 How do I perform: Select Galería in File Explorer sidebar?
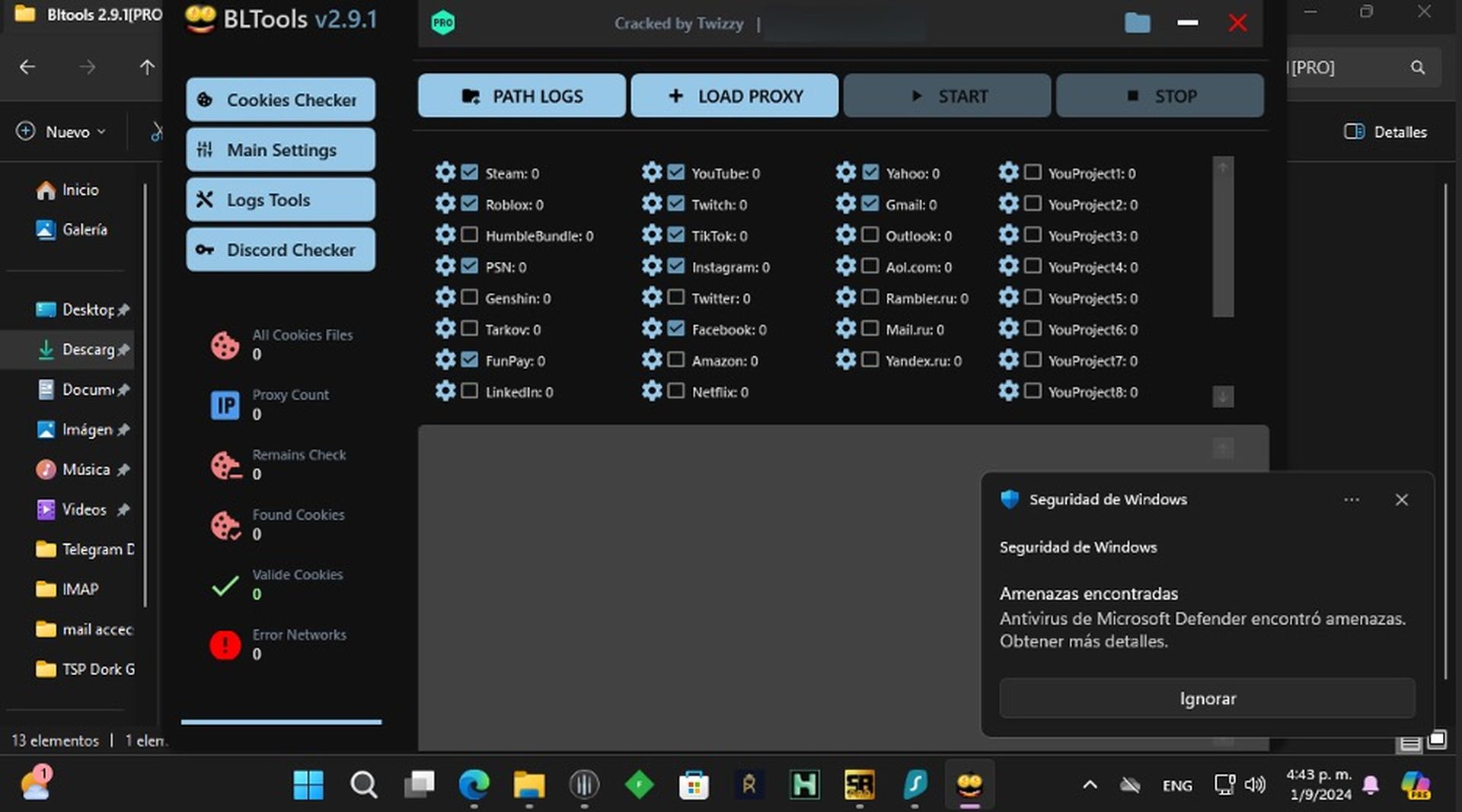click(x=72, y=229)
